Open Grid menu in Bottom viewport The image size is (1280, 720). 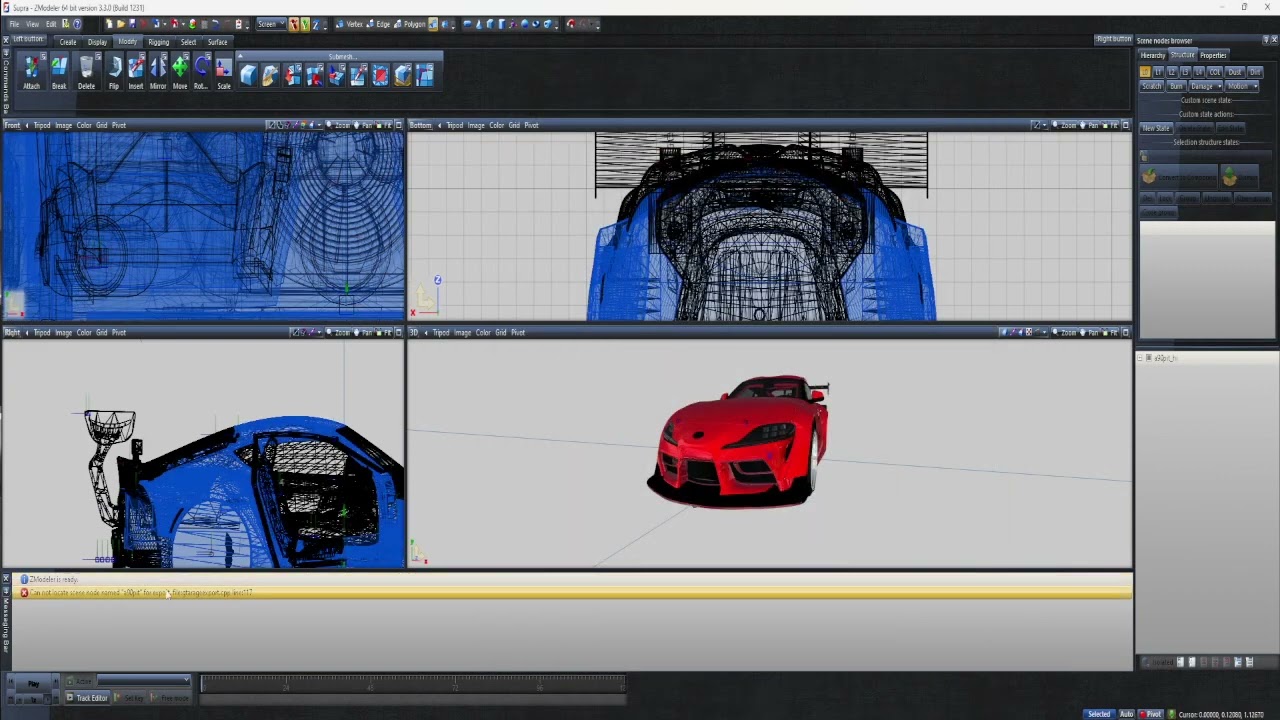coord(514,125)
